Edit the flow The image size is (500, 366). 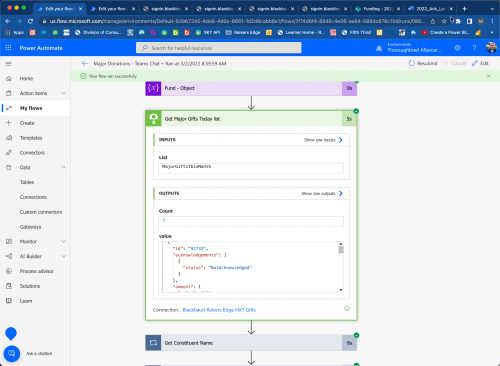(x=480, y=63)
